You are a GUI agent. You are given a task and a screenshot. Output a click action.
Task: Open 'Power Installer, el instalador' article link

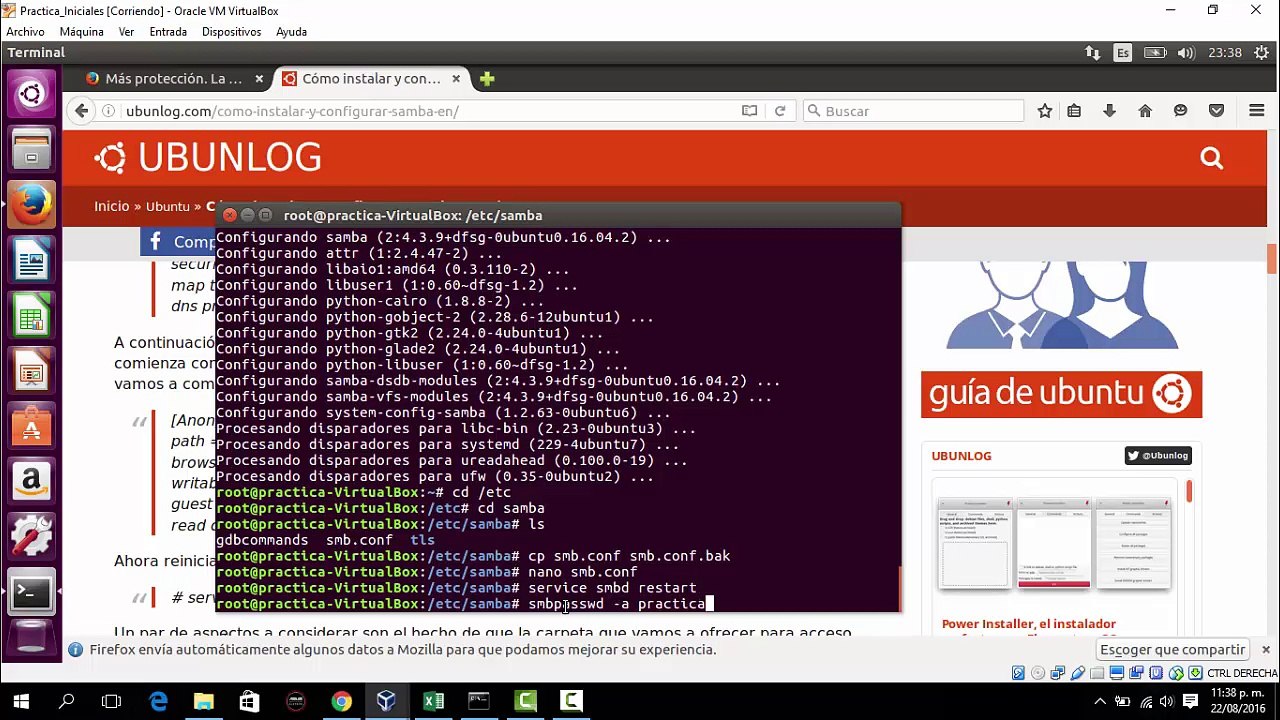click(x=1028, y=624)
